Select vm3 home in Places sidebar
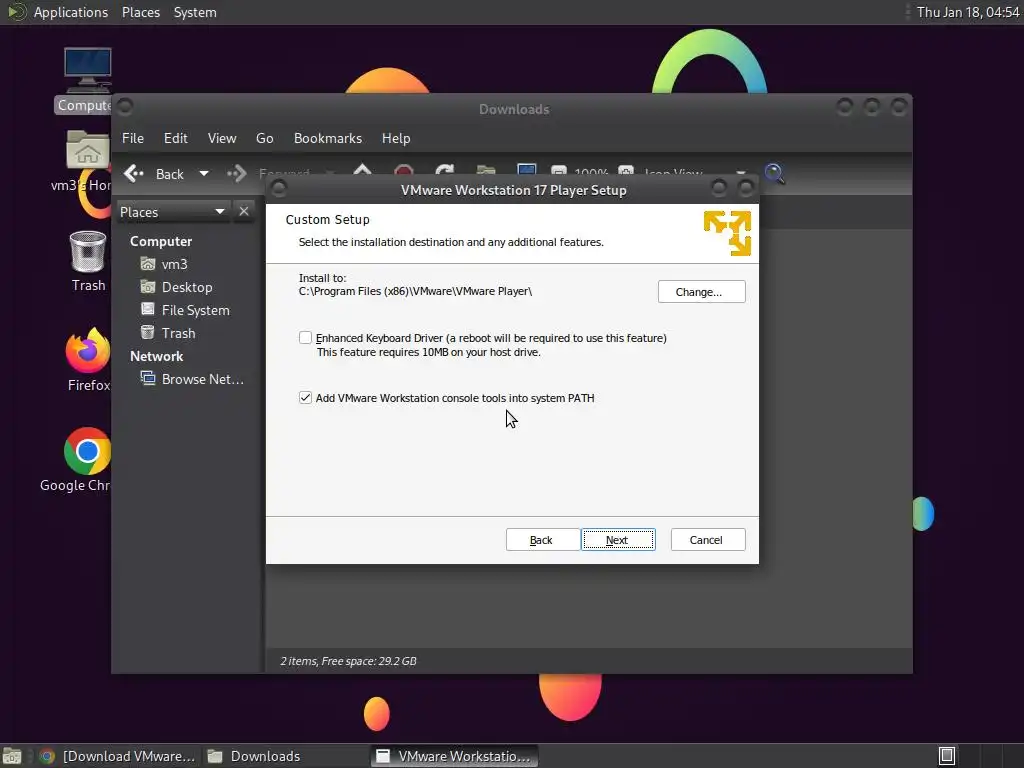Image resolution: width=1024 pixels, height=768 pixels. pyautogui.click(x=174, y=264)
